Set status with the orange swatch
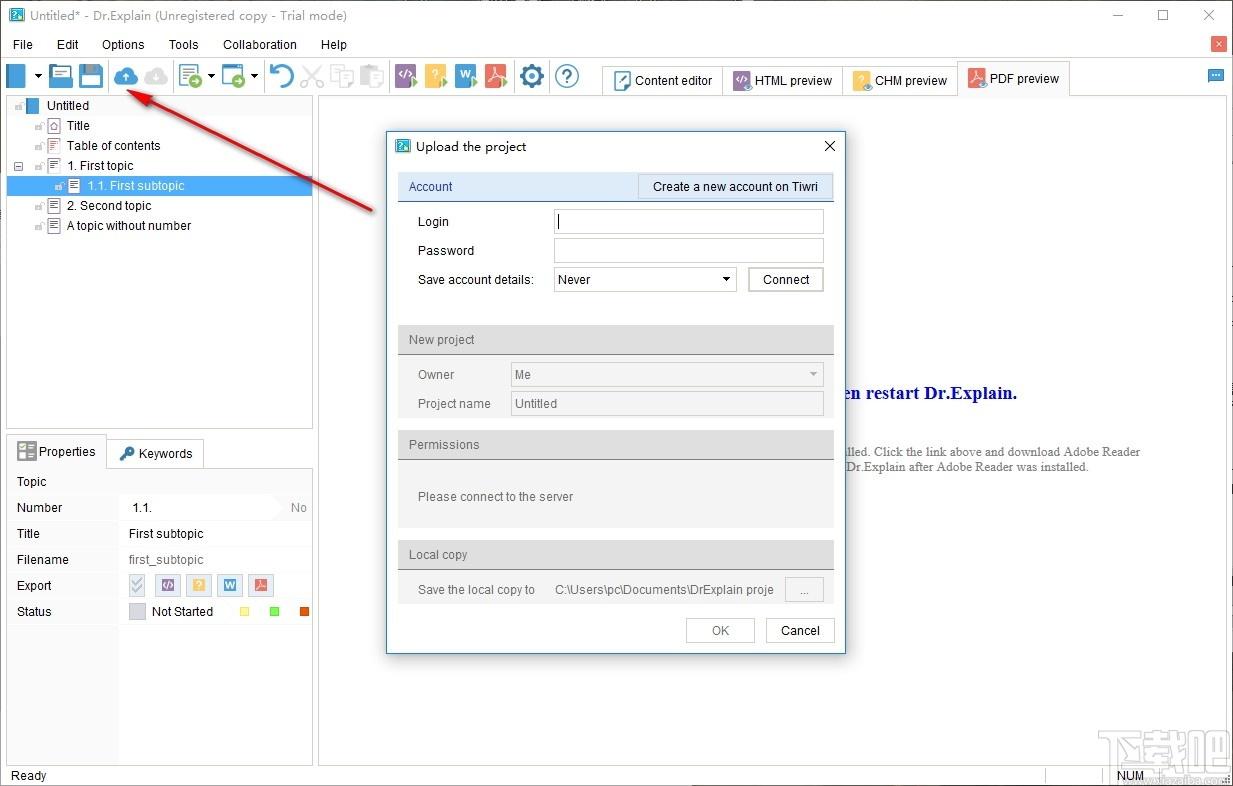1233x786 pixels. pos(305,612)
